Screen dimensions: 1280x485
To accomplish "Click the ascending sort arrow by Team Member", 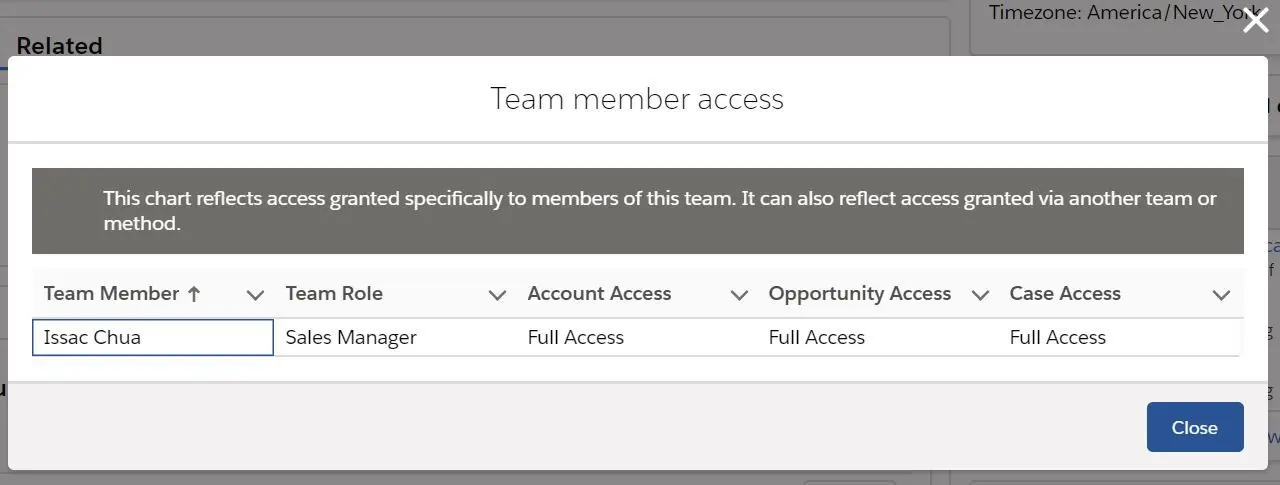I will pyautogui.click(x=194, y=294).
